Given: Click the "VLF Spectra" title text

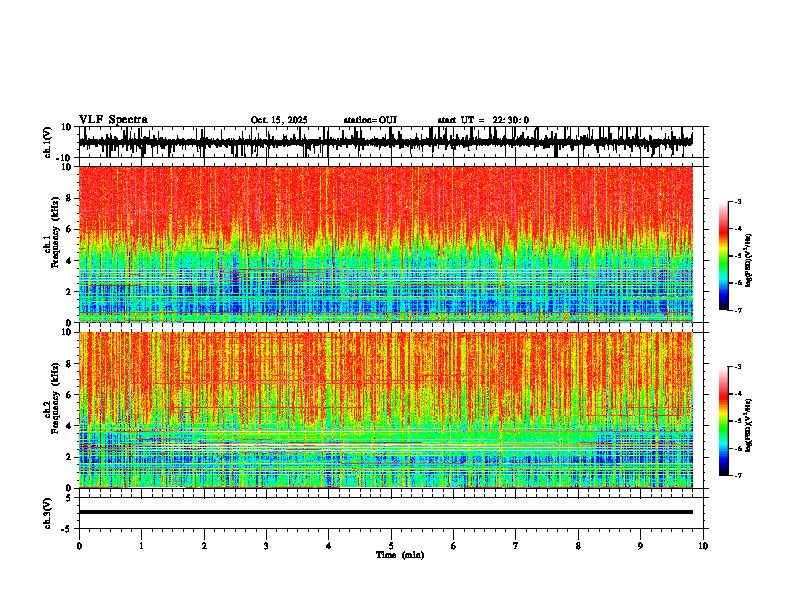Looking at the screenshot, I should (113, 120).
